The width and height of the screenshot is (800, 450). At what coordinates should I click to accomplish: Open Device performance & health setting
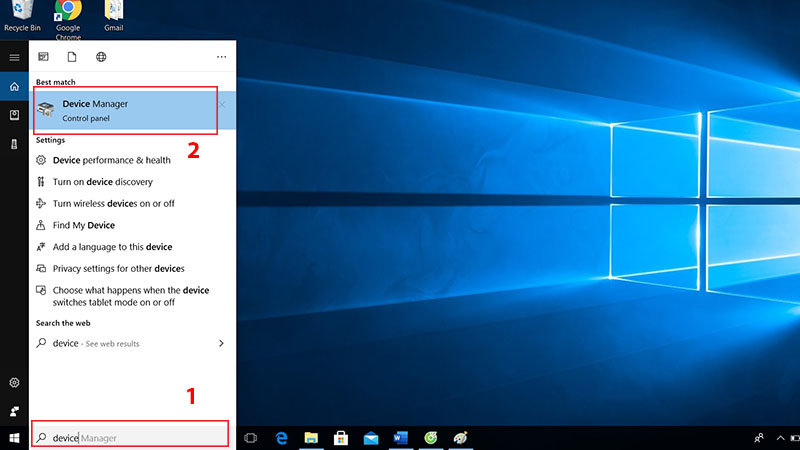pos(111,160)
